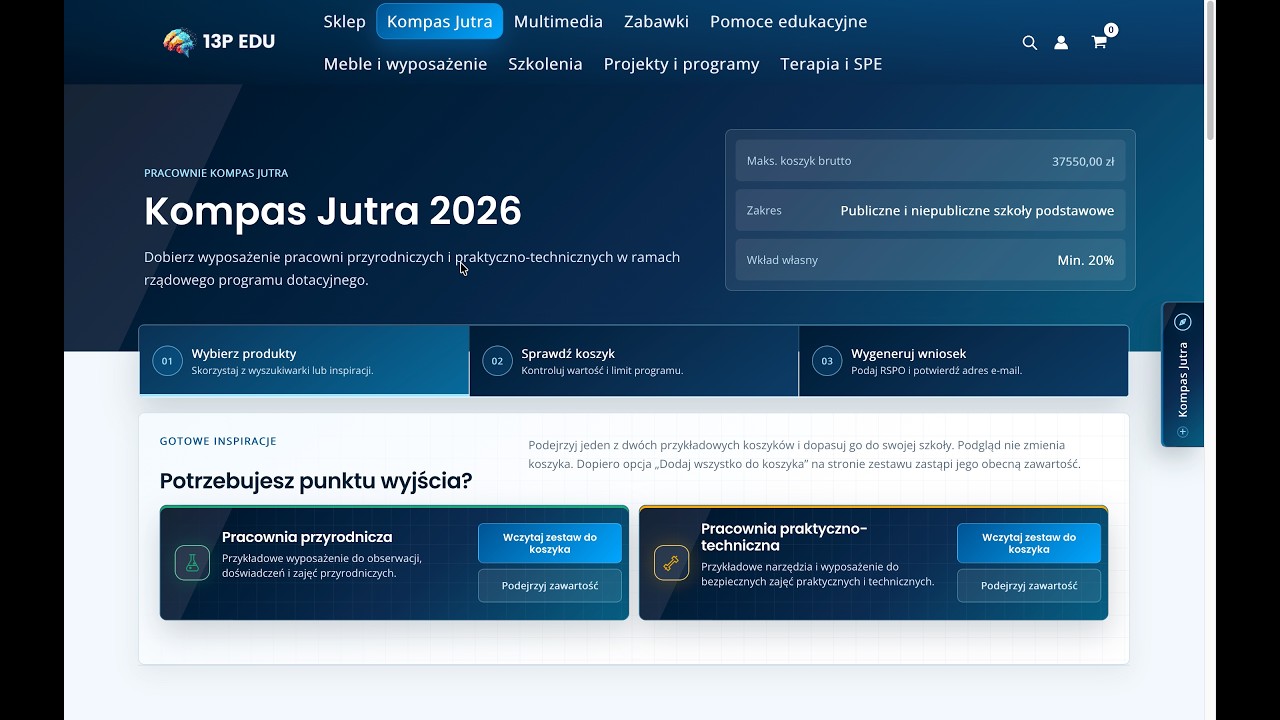Image resolution: width=1280 pixels, height=720 pixels.
Task: Open Meble i wyposażenie menu item
Action: coord(405,64)
